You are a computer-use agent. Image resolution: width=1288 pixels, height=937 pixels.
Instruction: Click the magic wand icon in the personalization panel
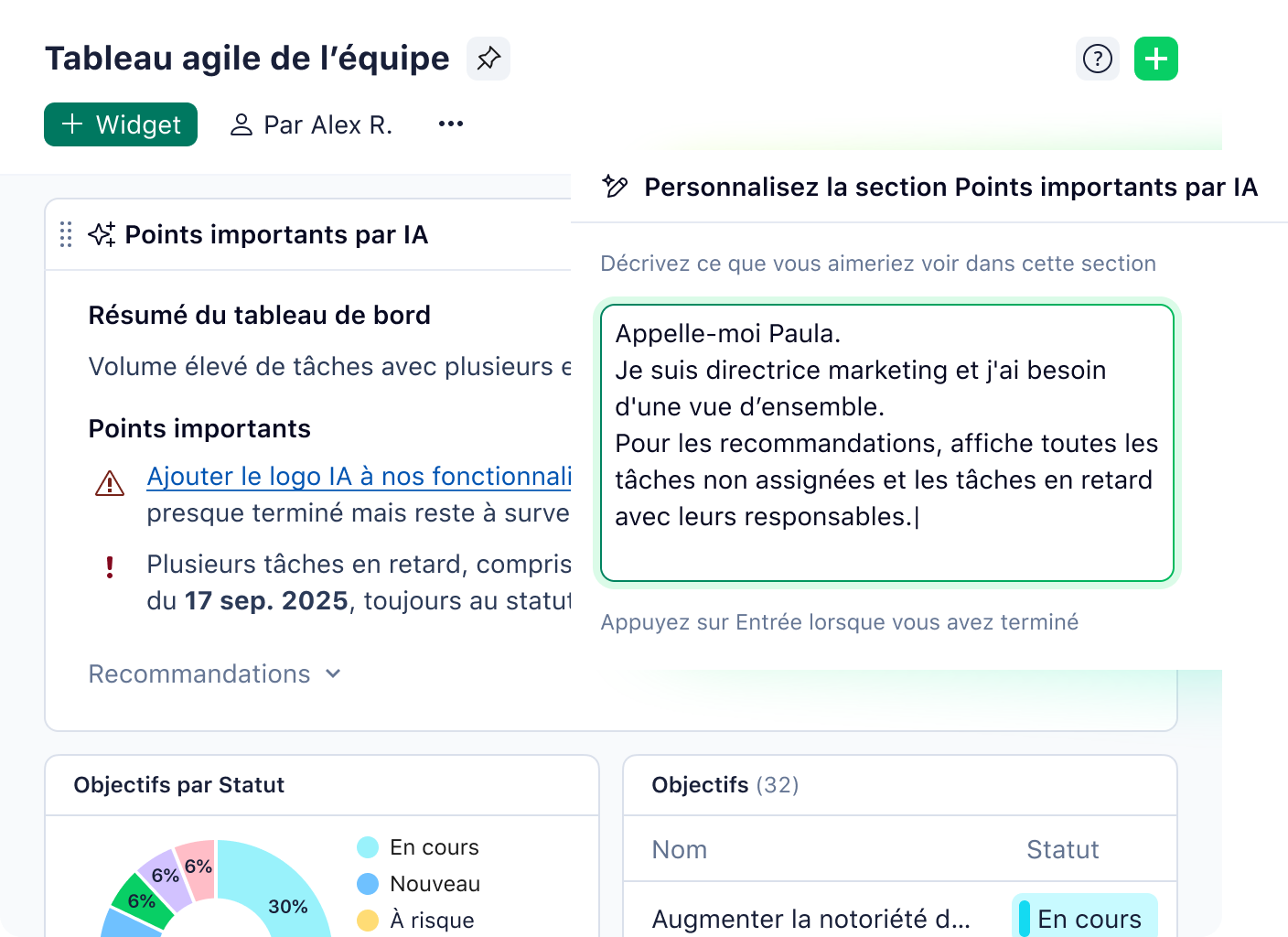pos(616,186)
